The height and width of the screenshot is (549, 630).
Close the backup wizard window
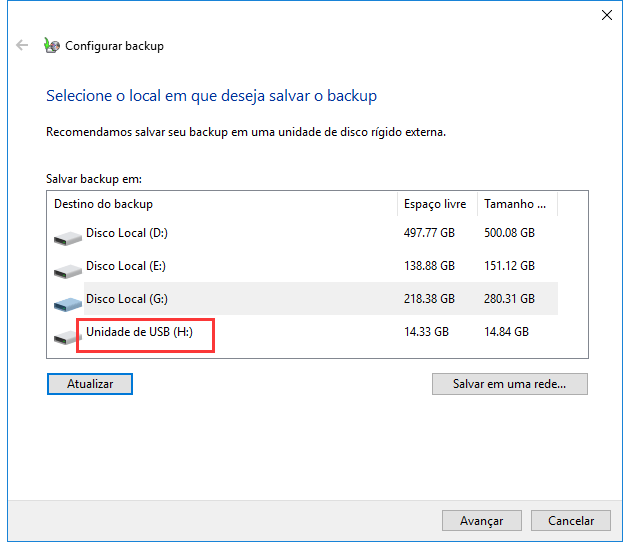coord(606,15)
